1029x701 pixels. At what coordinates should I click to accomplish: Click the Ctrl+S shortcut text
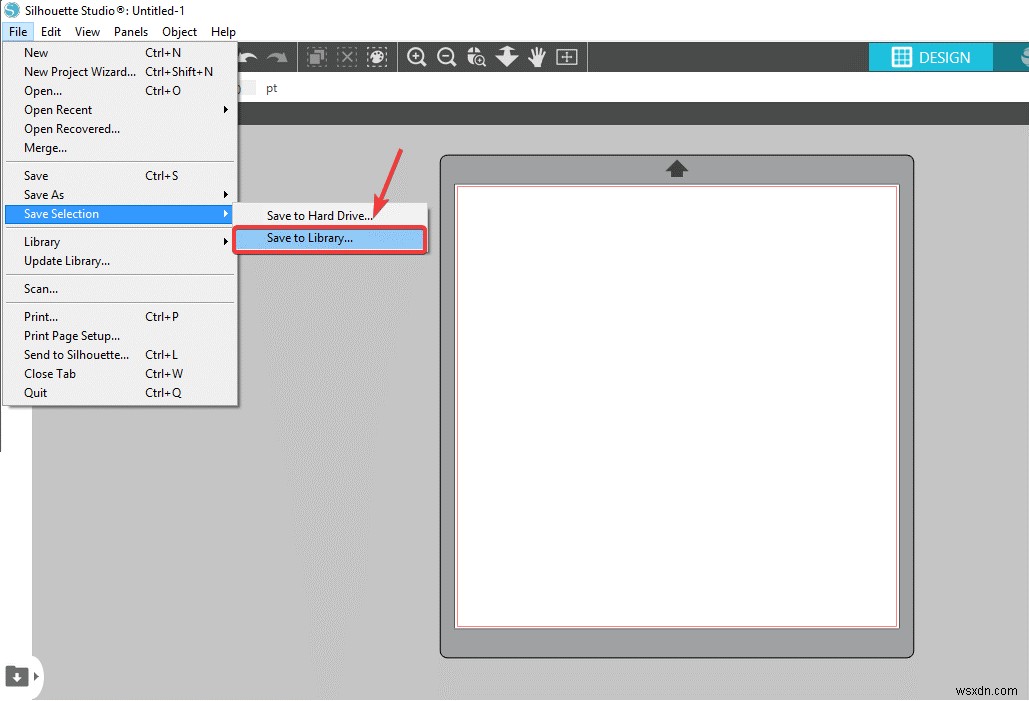(161, 175)
